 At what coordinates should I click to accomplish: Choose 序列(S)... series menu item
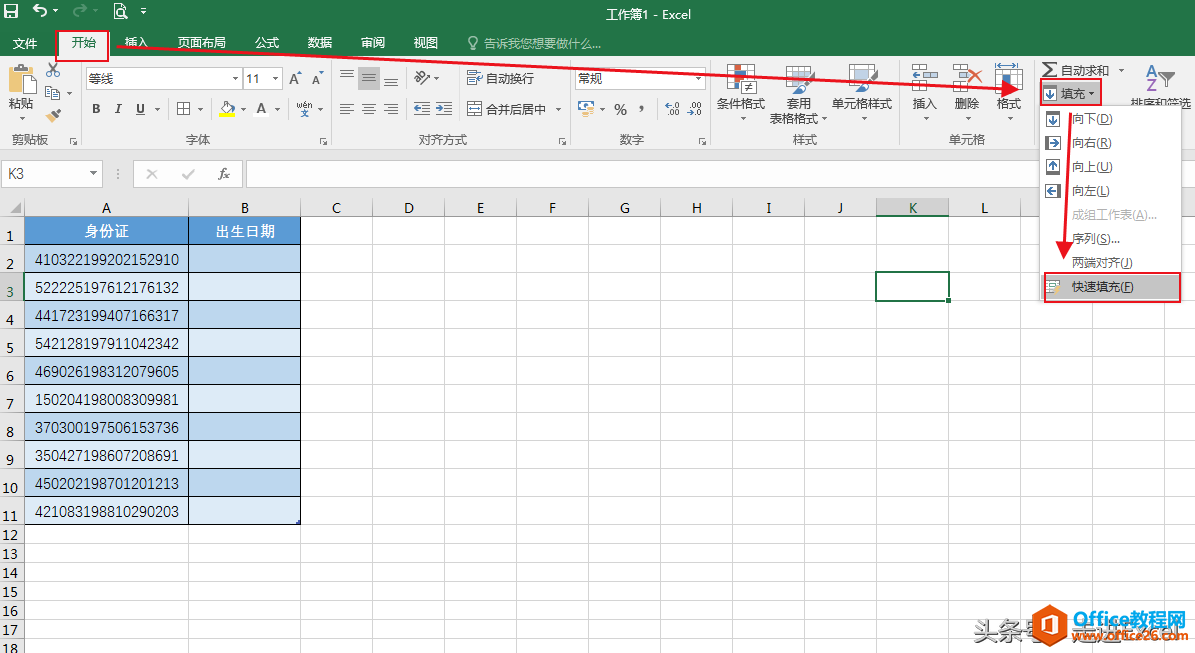(x=1112, y=238)
